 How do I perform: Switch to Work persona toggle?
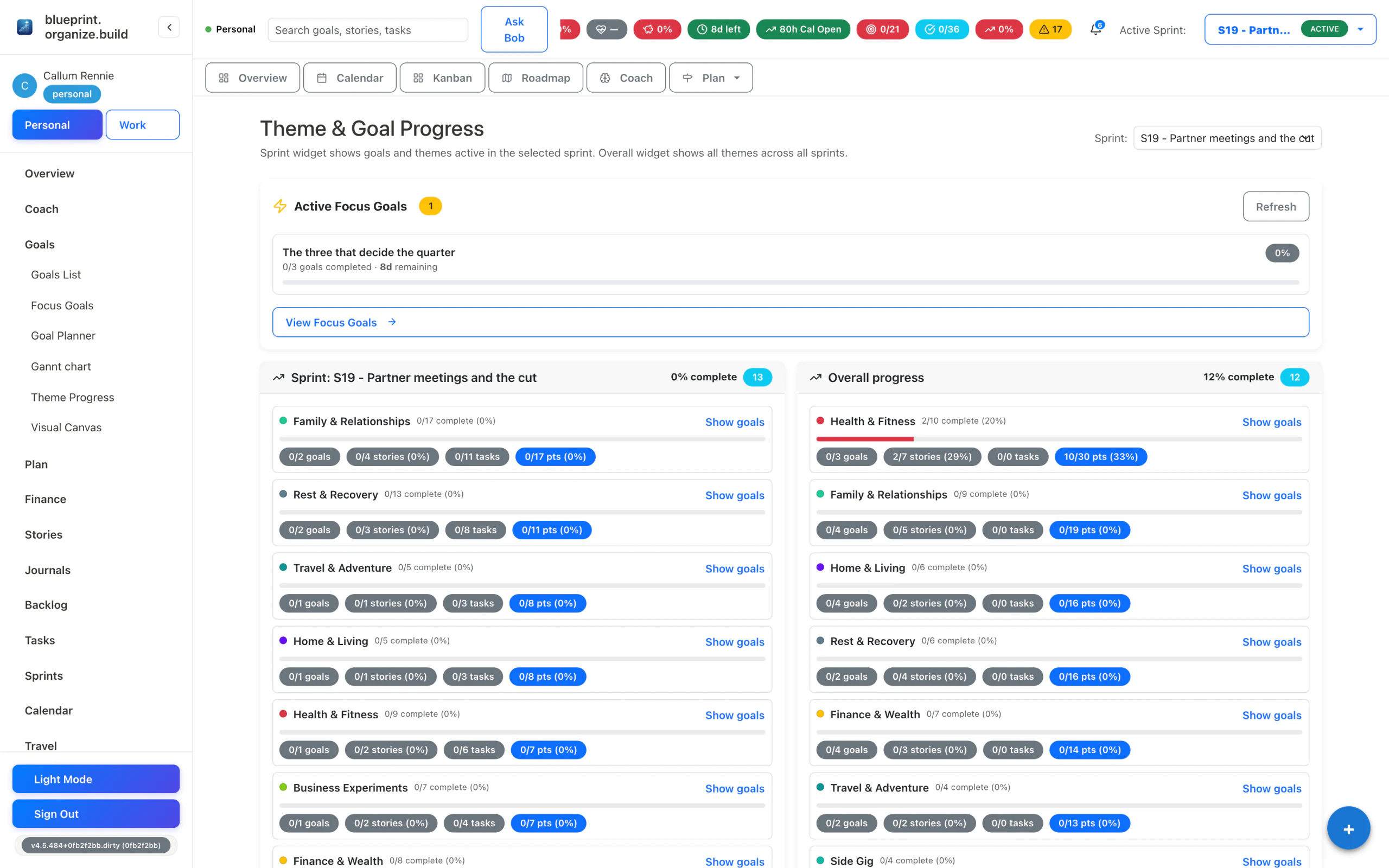[142, 125]
